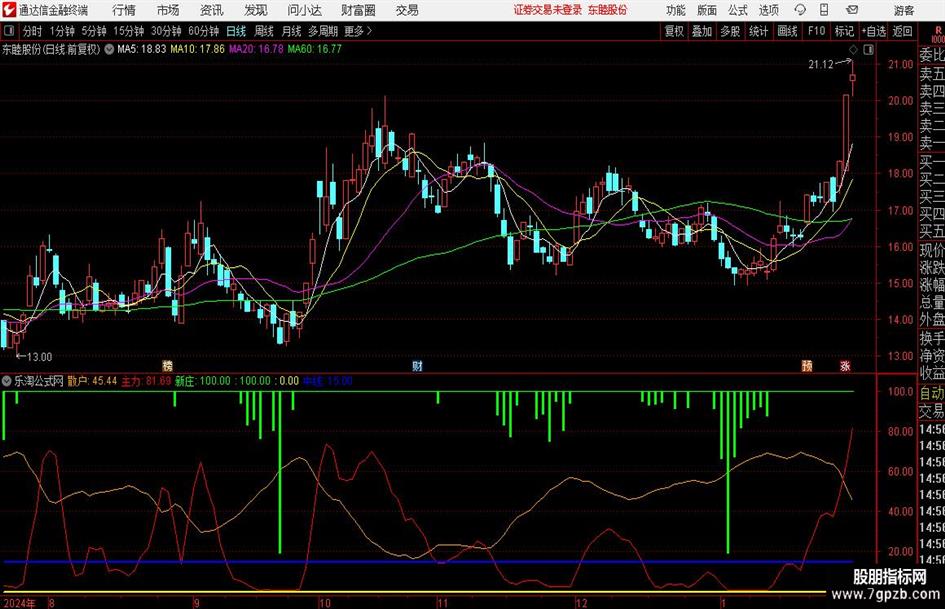
Task: Click the 证券交易未登录 login link
Action: 548,10
